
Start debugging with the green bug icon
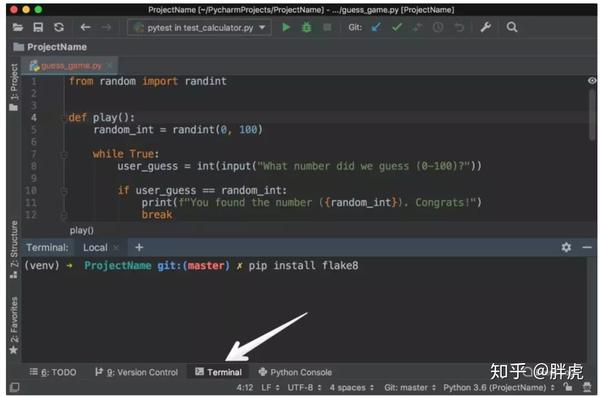[307, 27]
